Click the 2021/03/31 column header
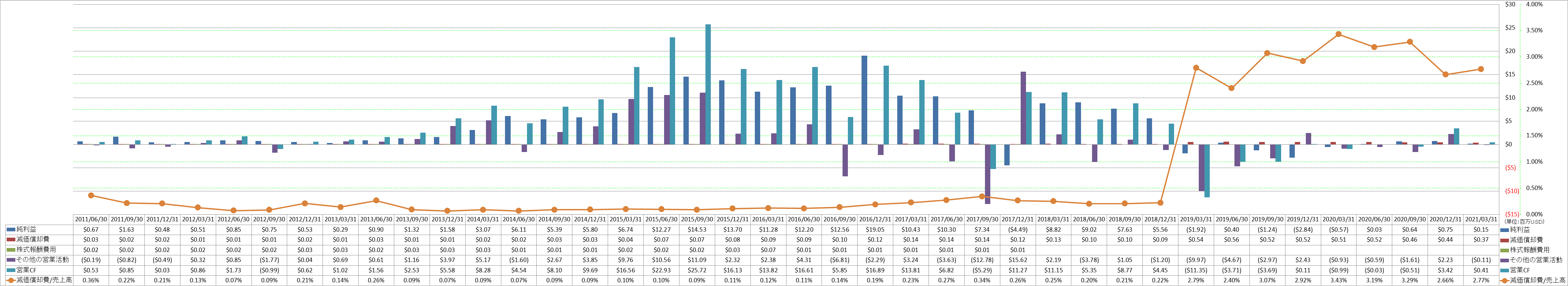Image resolution: width=1568 pixels, height=286 pixels. (1481, 219)
